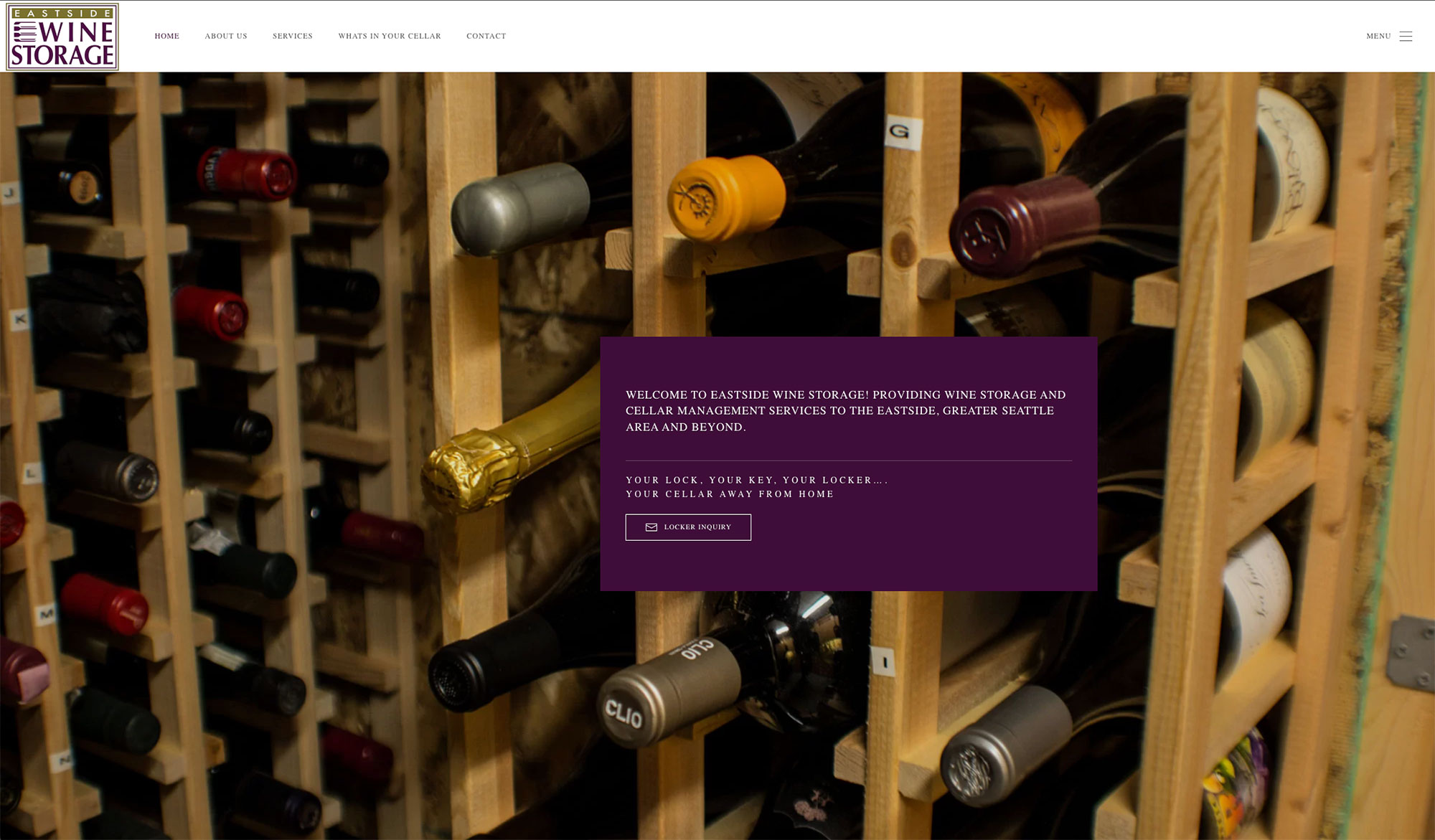Click the 'Your lock, your key' tagline

coord(756,480)
